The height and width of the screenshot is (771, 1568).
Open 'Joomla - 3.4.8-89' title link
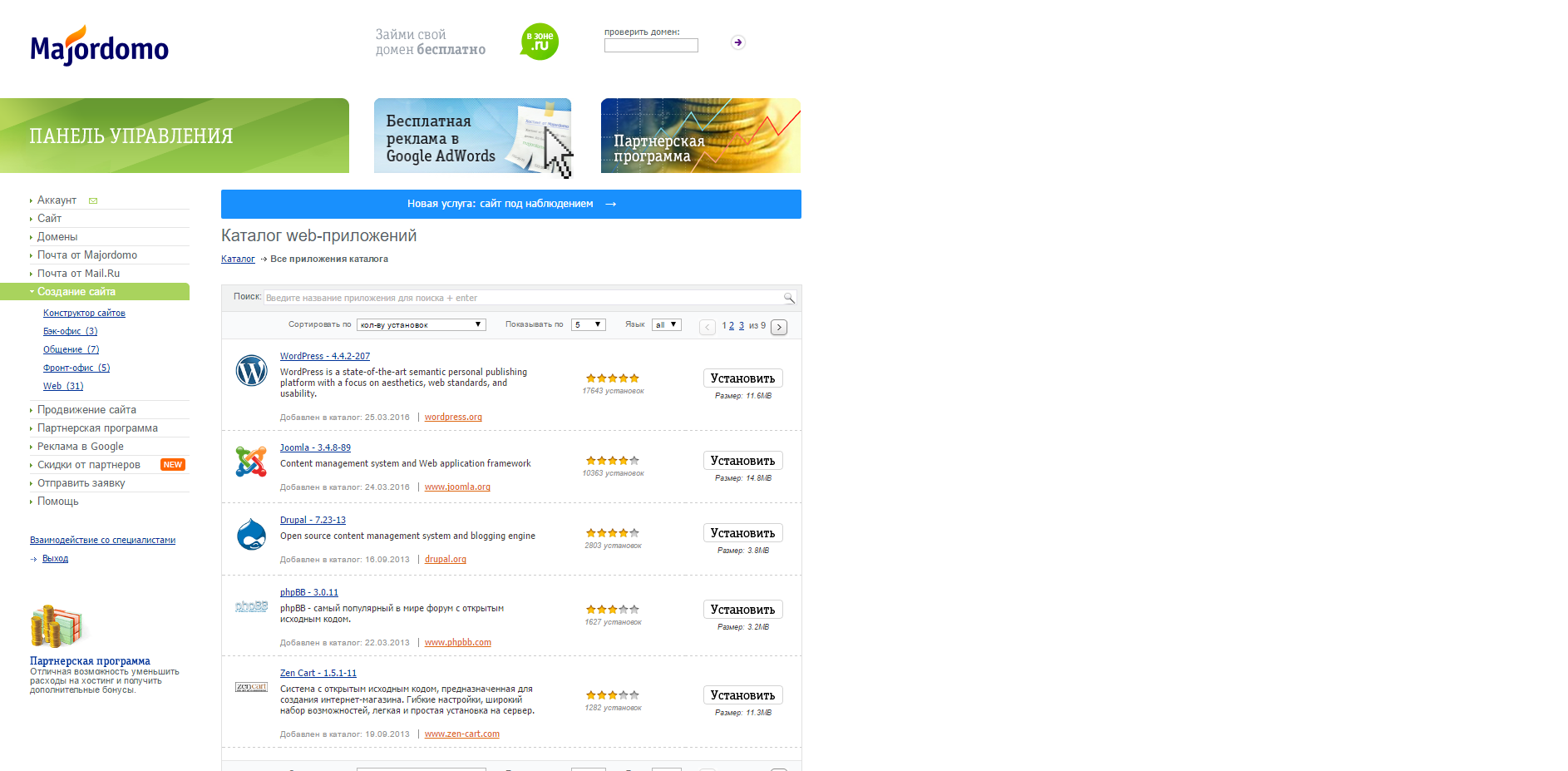315,448
